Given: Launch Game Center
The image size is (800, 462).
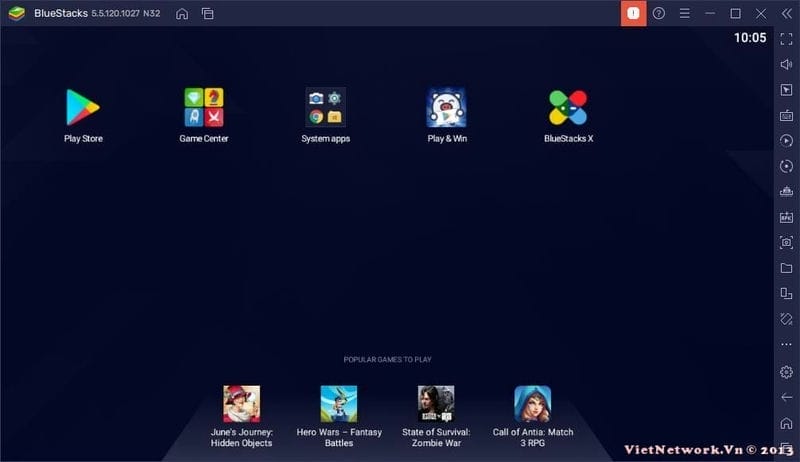Looking at the screenshot, I should pyautogui.click(x=204, y=107).
